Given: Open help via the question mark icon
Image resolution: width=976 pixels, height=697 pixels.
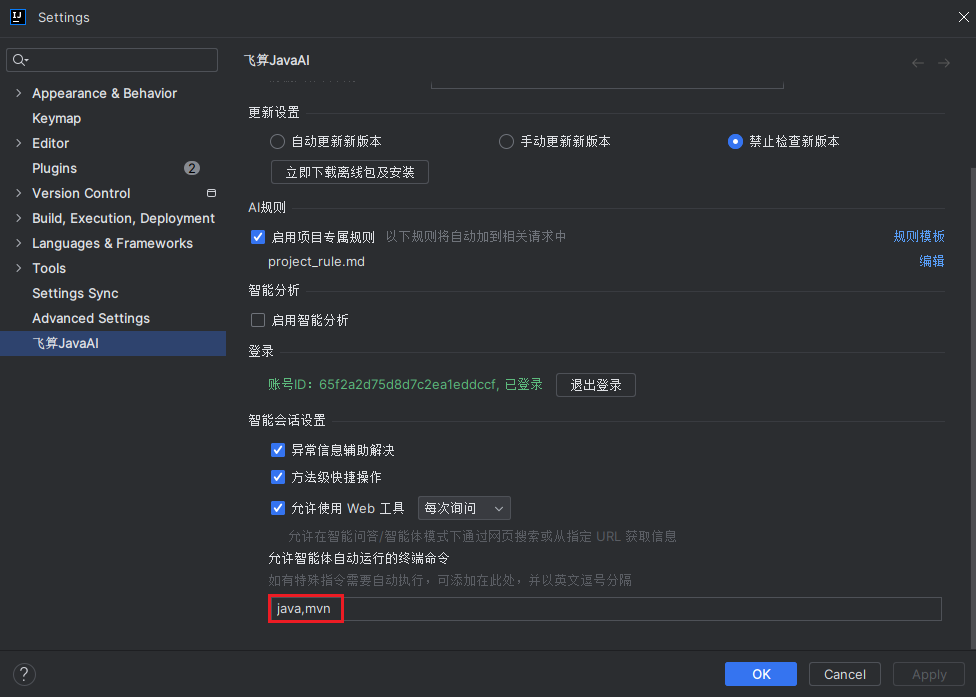Looking at the screenshot, I should click(x=24, y=674).
